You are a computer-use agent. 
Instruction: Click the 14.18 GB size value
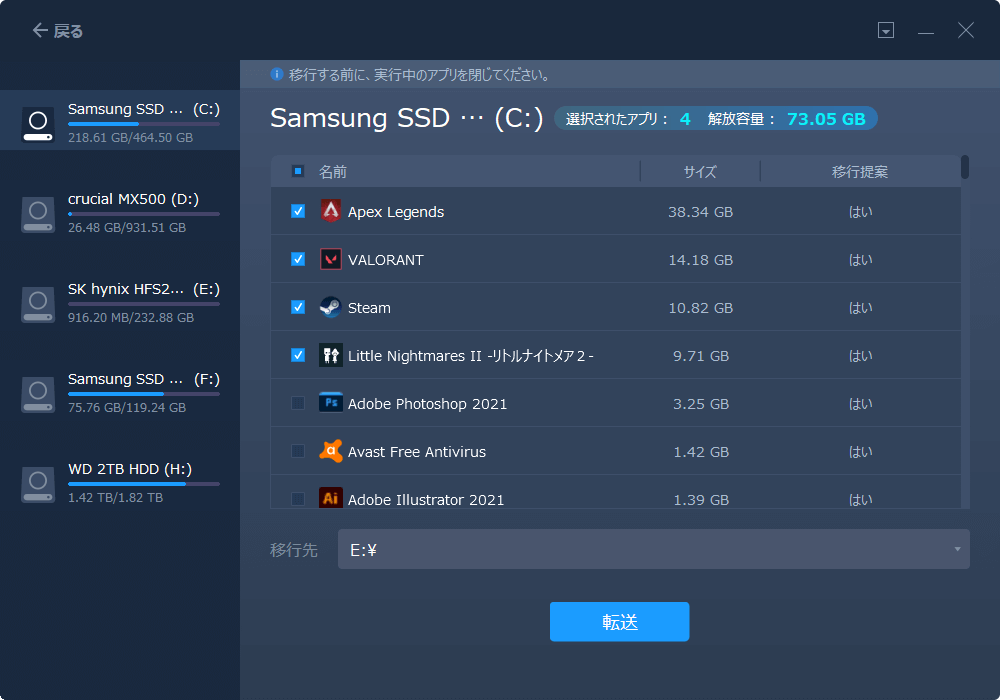(700, 259)
